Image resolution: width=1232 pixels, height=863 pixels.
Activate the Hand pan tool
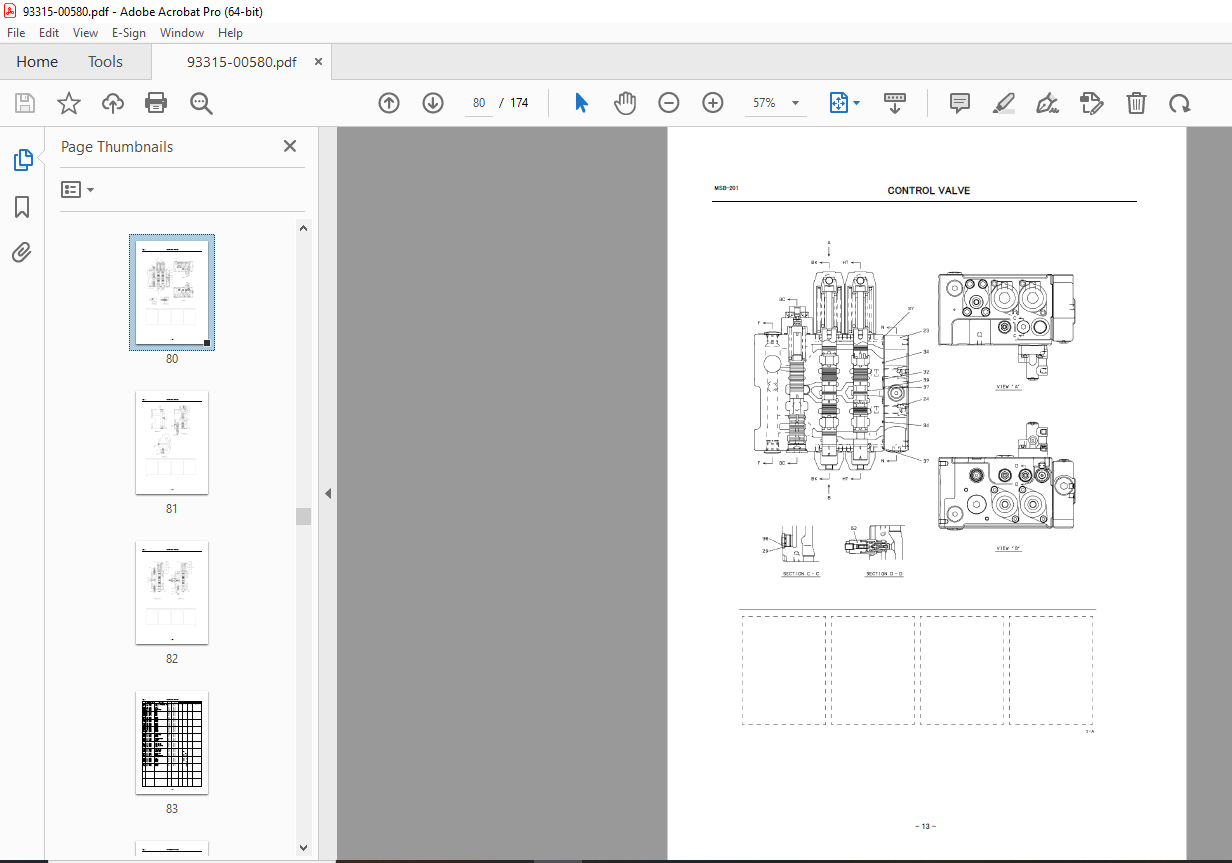coord(625,103)
